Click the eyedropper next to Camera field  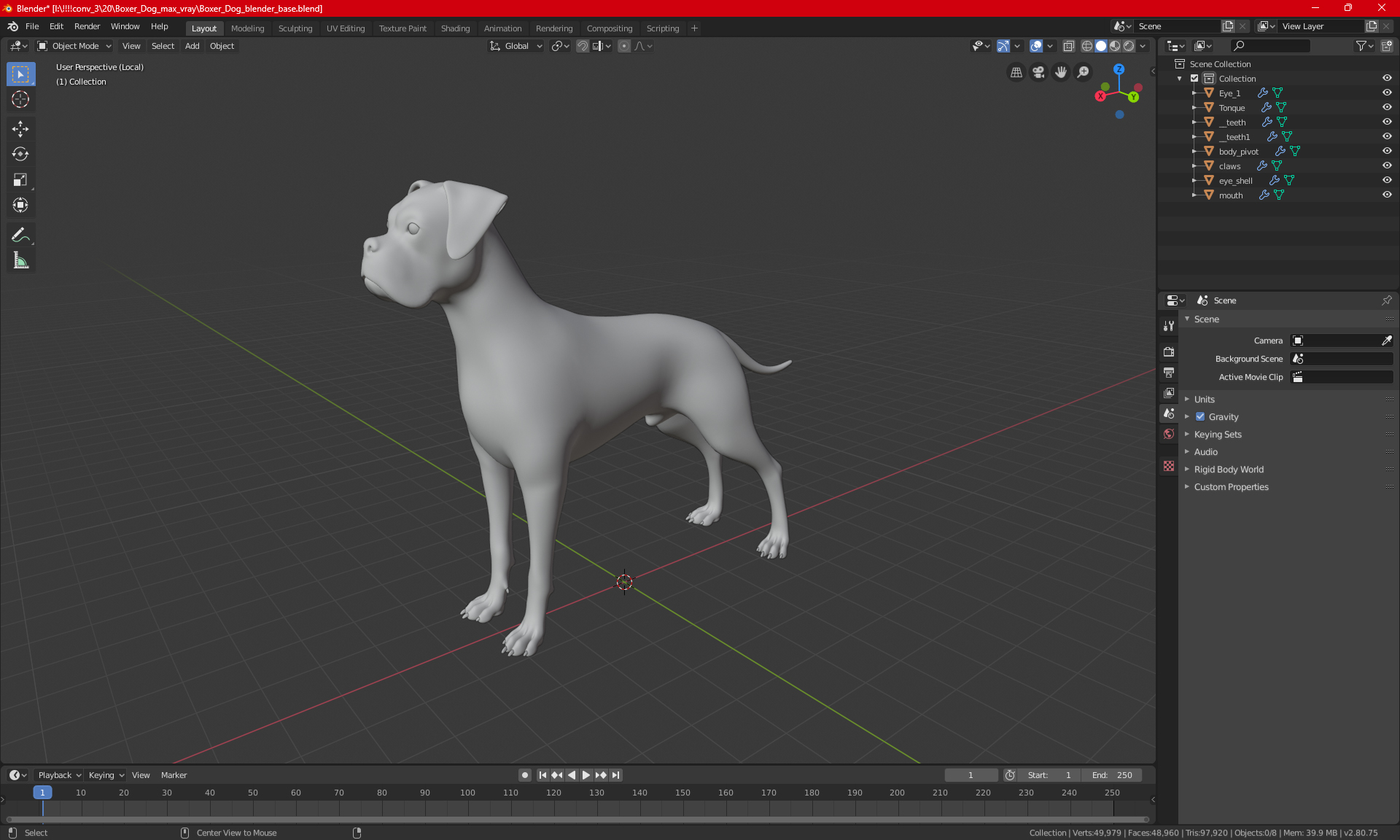(1386, 341)
